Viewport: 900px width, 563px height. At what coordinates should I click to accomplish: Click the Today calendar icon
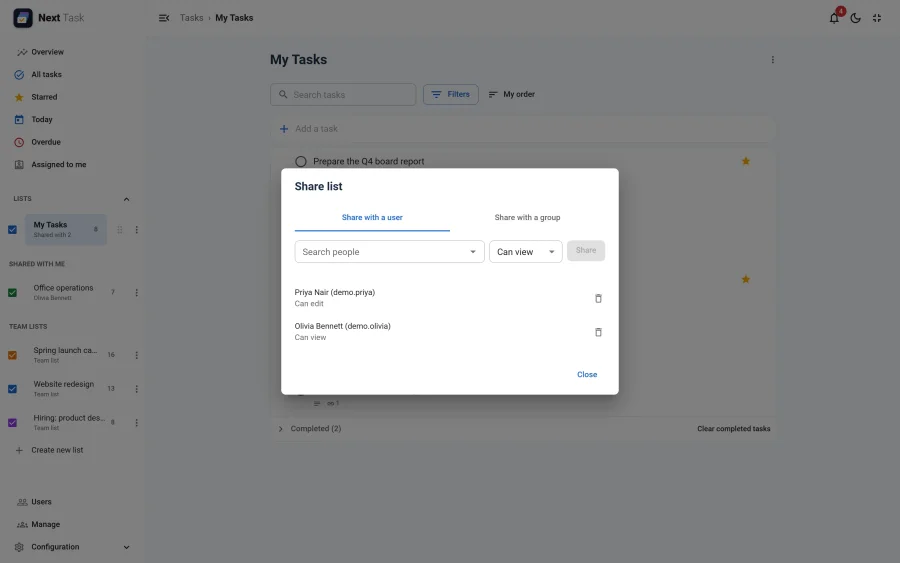tap(19, 119)
